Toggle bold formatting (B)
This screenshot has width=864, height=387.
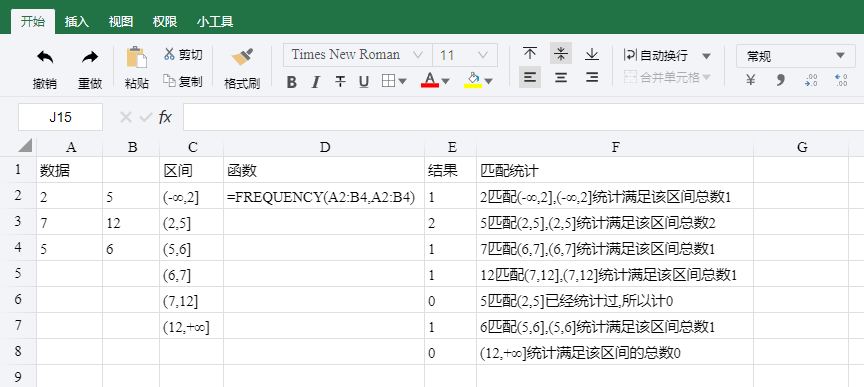291,82
